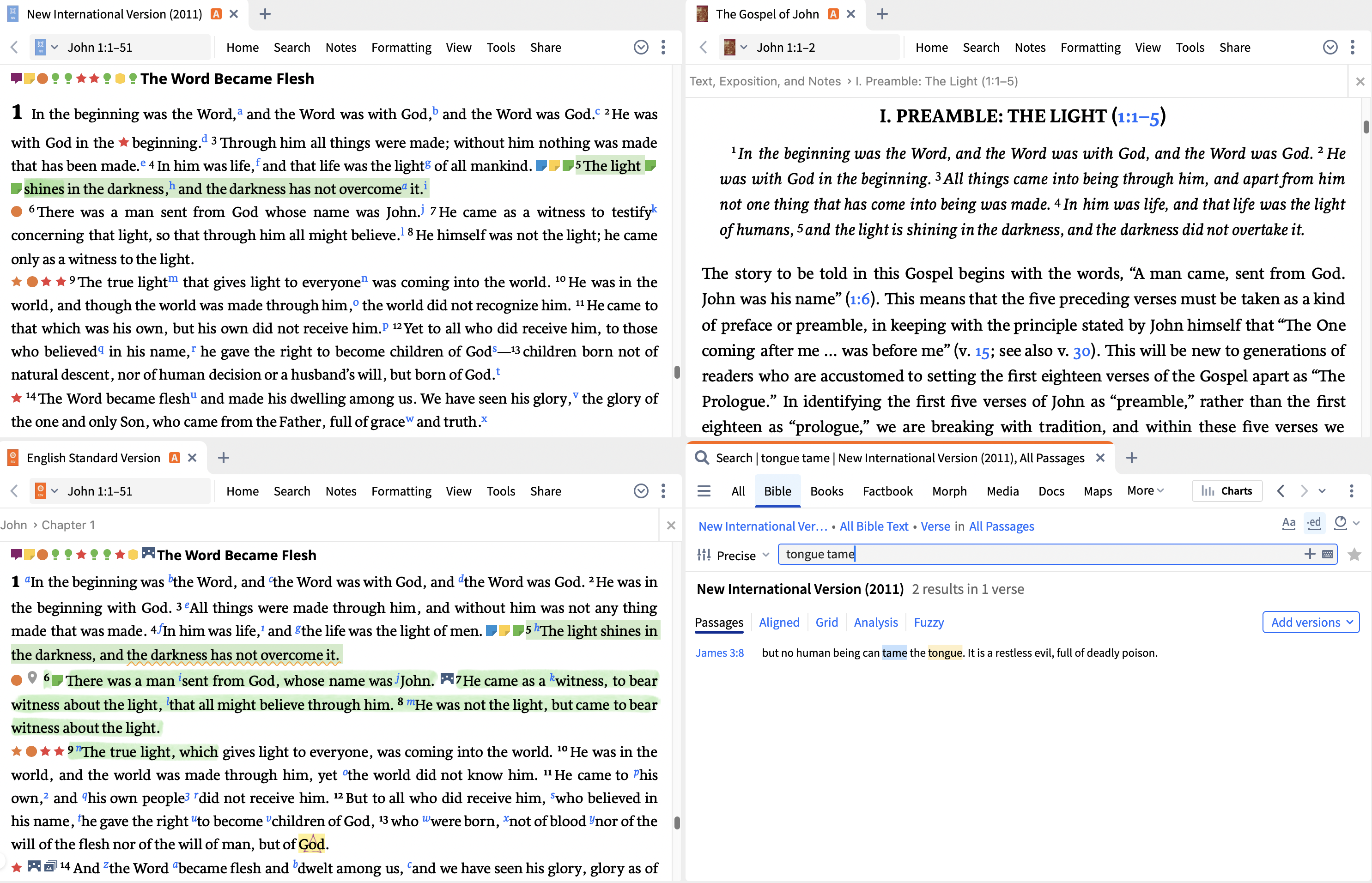Star the tongue tame search as favorite
The image size is (1372, 883).
point(1354,555)
